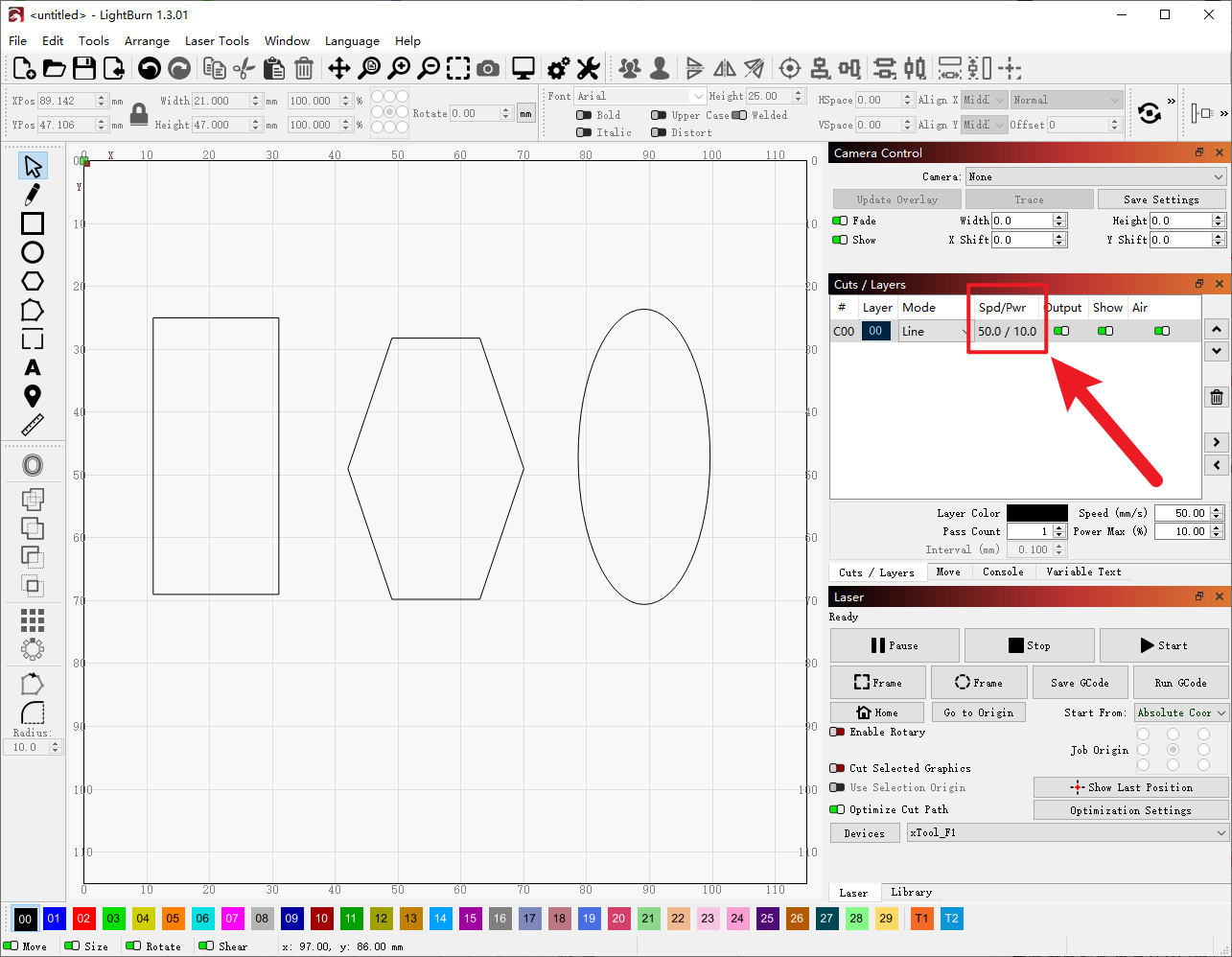Open the Font Arial dropdown

(639, 96)
